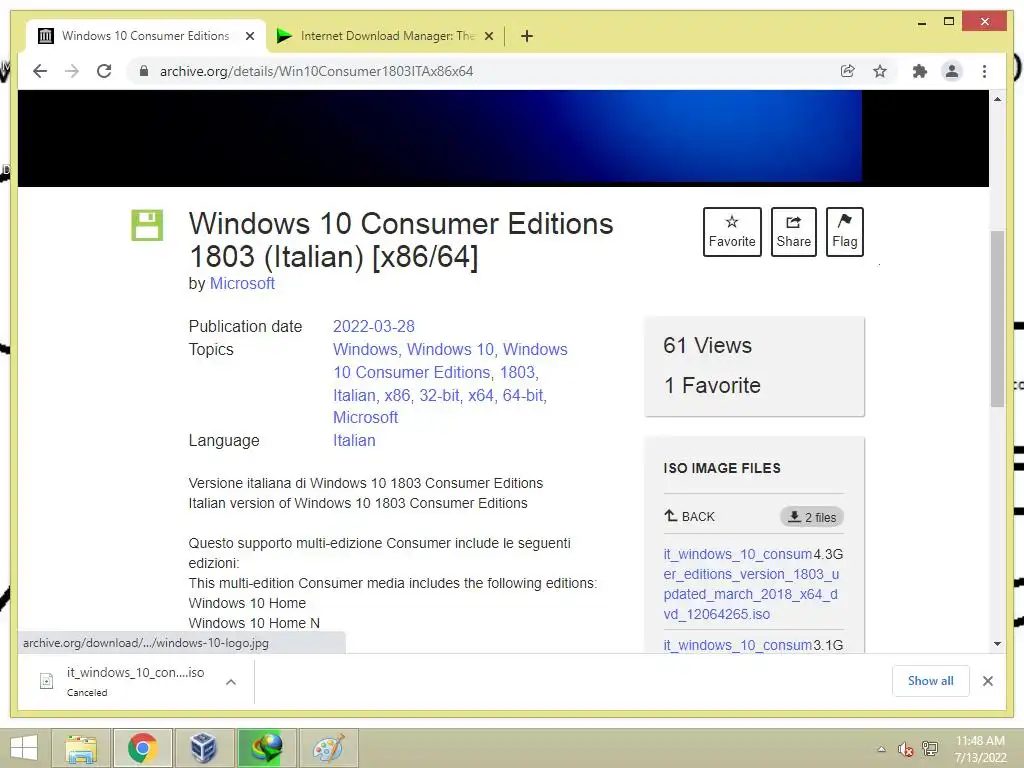1024x768 pixels.
Task: Open Paint from the taskbar
Action: click(x=328, y=748)
